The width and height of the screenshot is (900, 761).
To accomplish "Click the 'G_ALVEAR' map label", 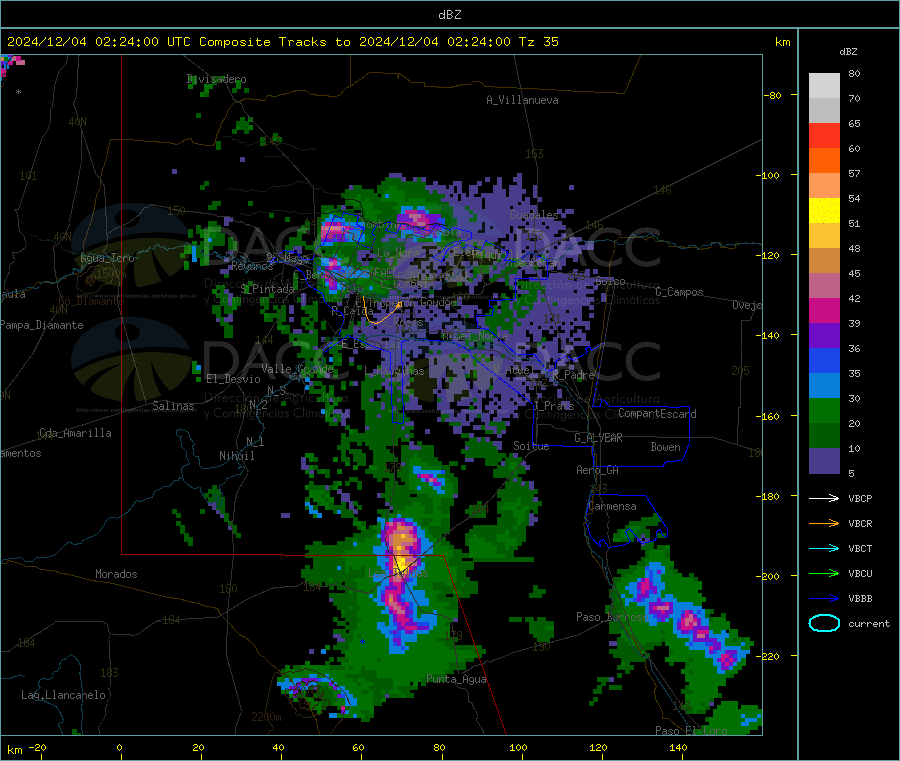I will point(598,438).
